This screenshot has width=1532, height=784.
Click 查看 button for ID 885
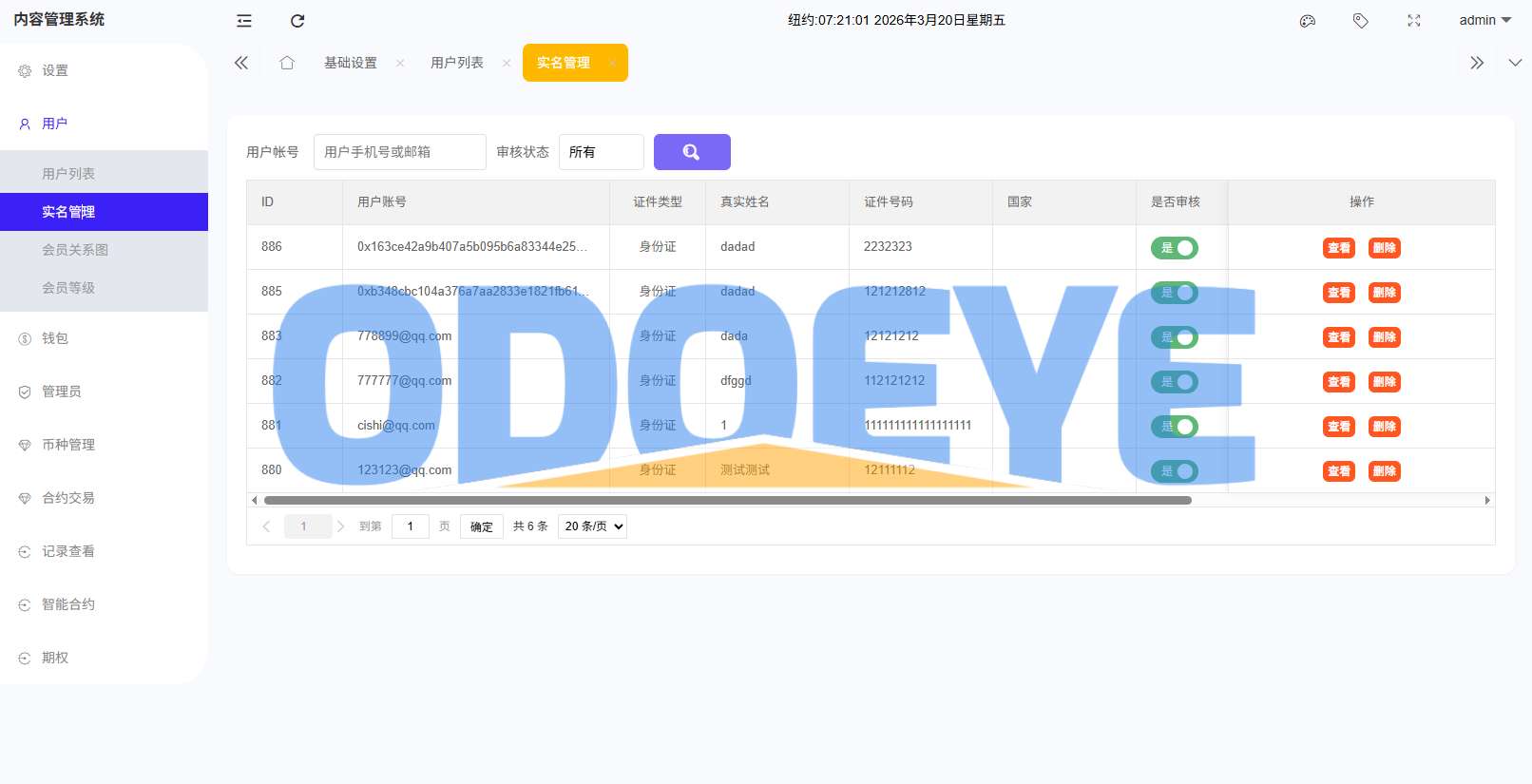coord(1339,293)
